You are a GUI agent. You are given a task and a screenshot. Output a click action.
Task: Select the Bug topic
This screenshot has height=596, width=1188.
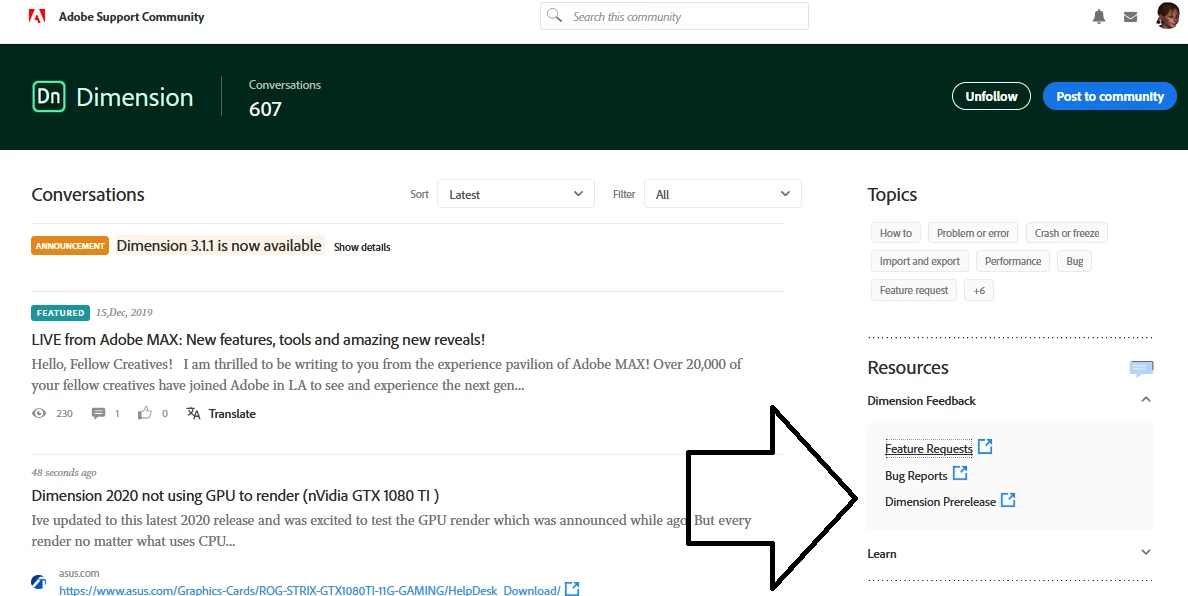(x=1074, y=261)
